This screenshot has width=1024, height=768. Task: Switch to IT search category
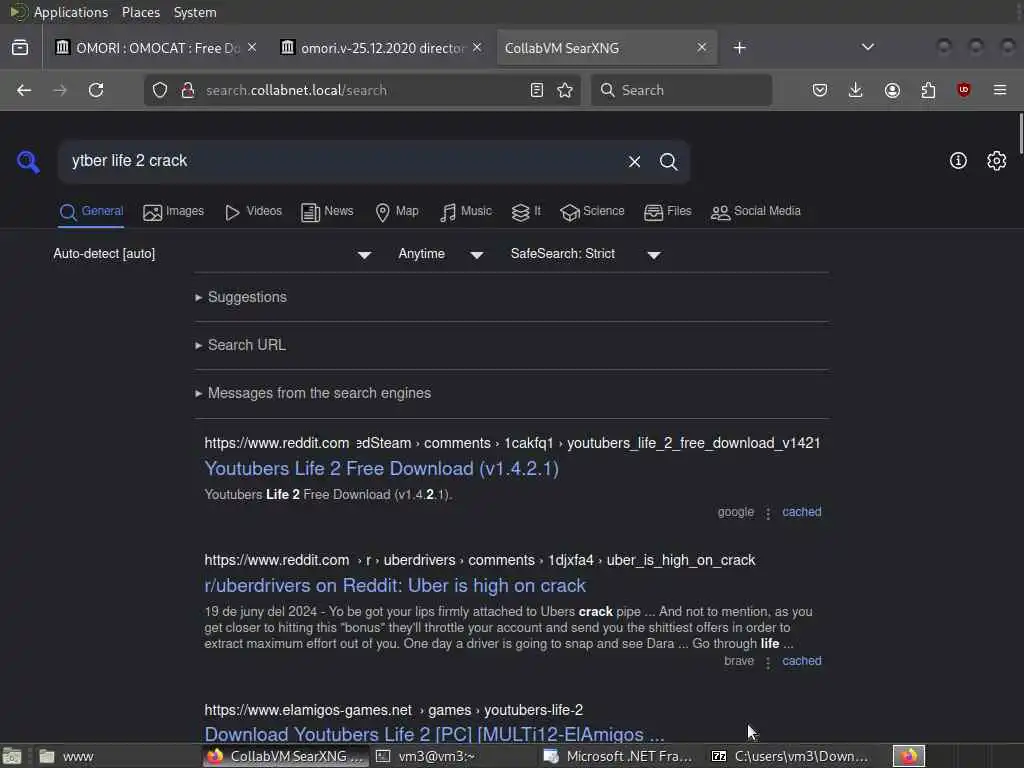[x=526, y=212]
